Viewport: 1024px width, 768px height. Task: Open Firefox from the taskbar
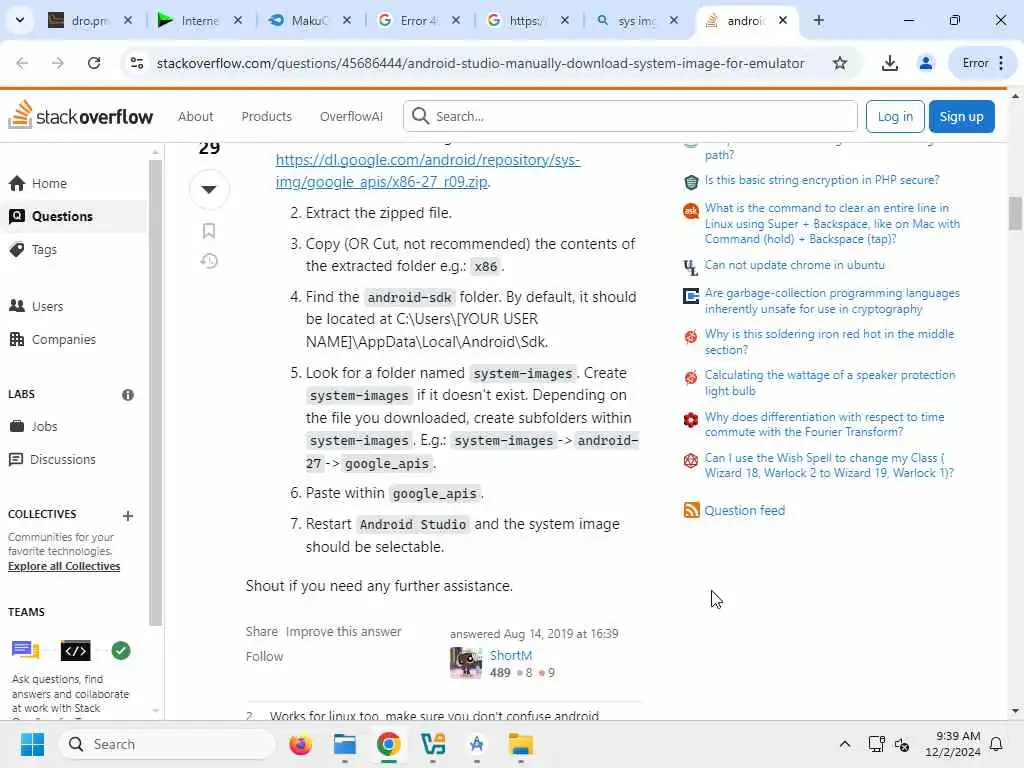[300, 744]
